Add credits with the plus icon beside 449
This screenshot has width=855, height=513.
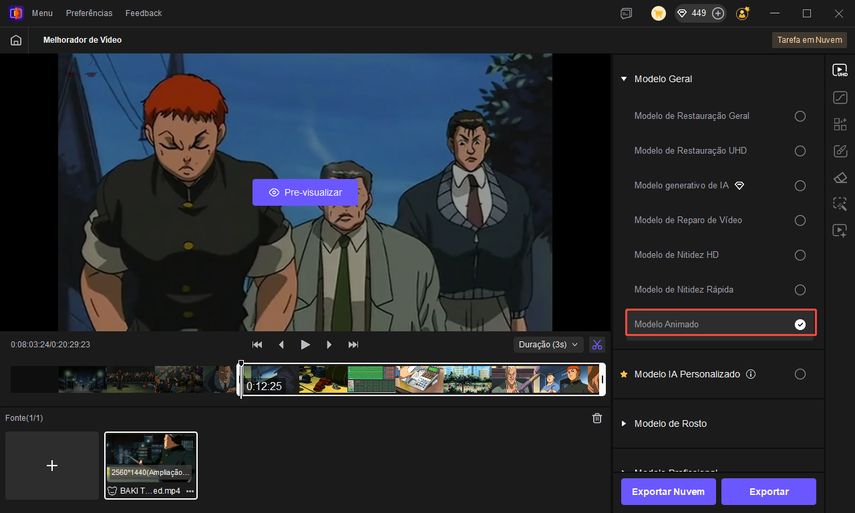(718, 13)
